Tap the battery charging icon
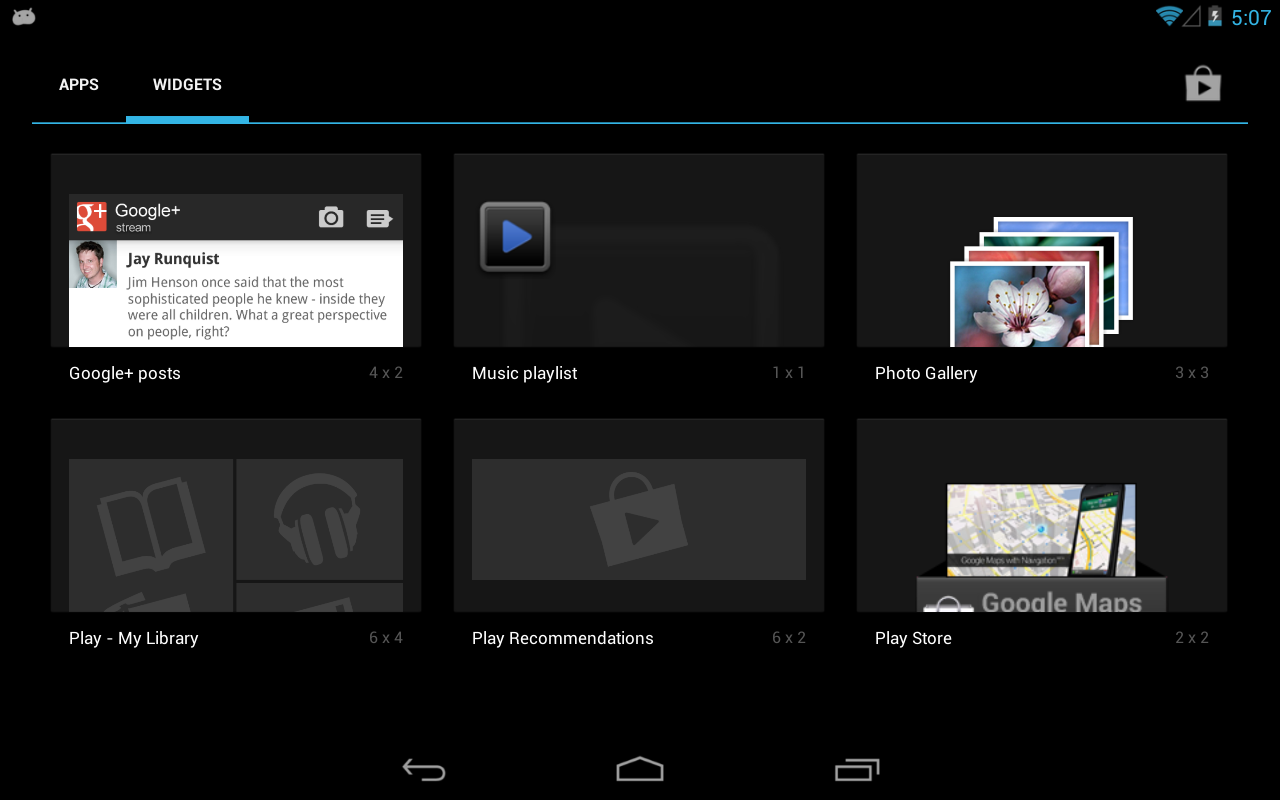Image resolution: width=1280 pixels, height=800 pixels. click(x=1215, y=16)
